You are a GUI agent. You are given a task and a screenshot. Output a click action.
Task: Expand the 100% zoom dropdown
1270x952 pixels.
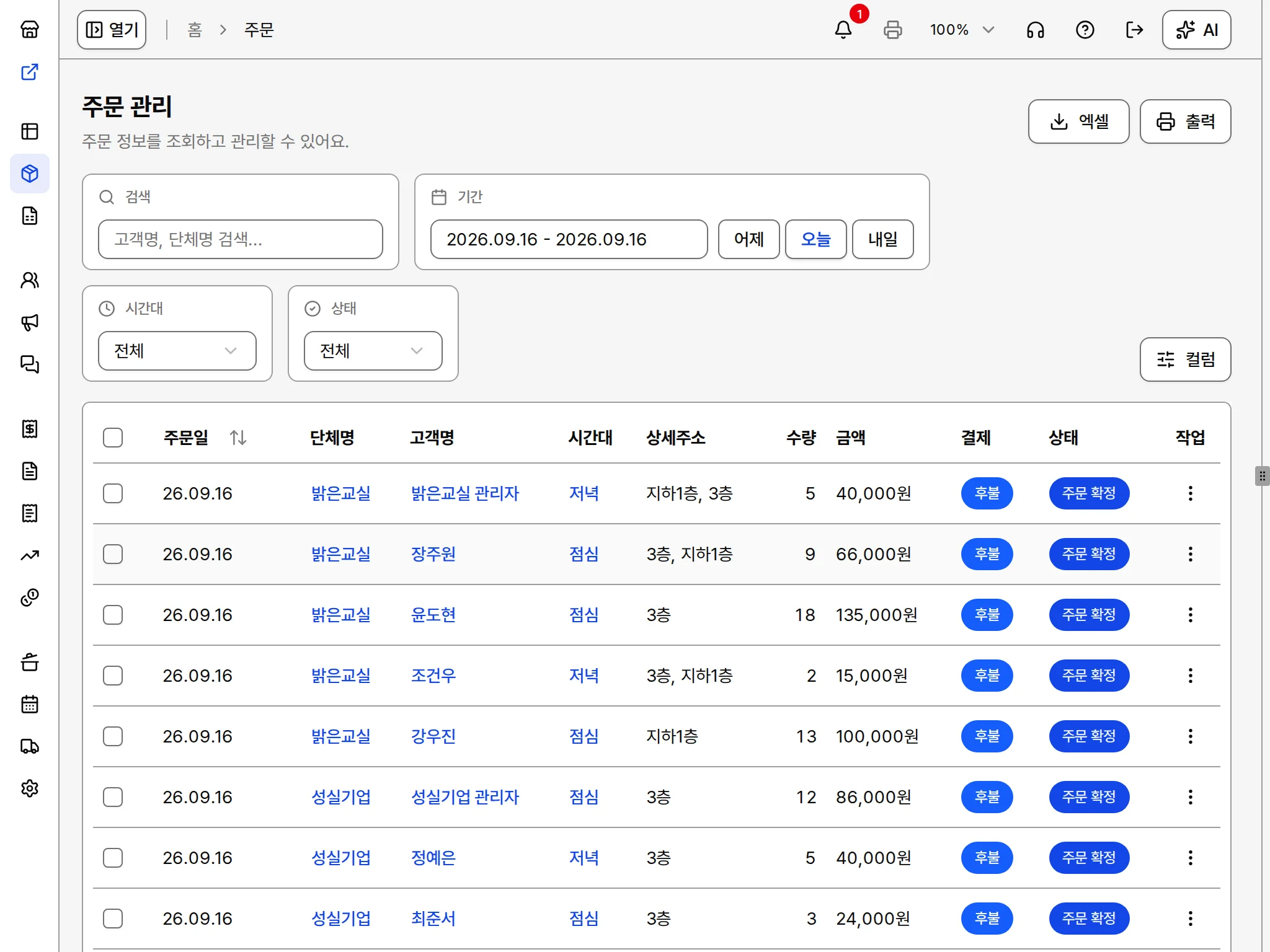point(962,30)
